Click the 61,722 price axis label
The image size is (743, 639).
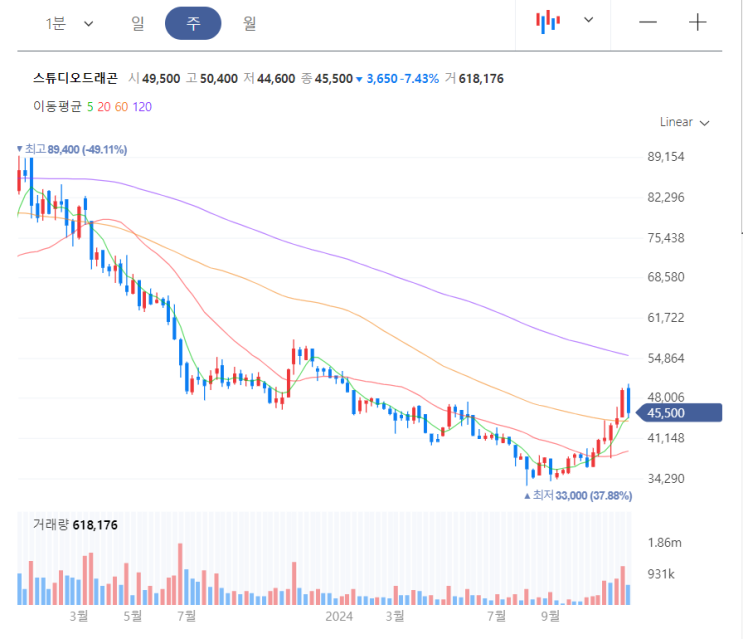click(x=666, y=317)
